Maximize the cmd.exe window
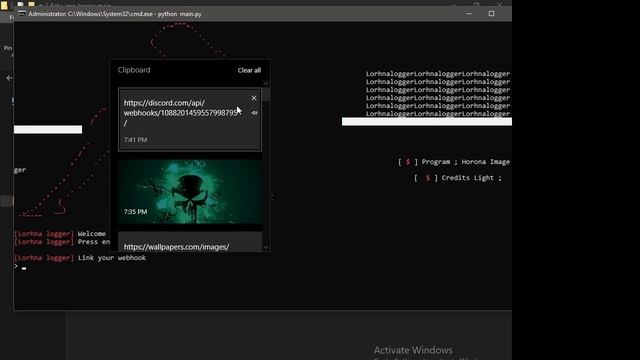This screenshot has width=640, height=360. coord(491,13)
